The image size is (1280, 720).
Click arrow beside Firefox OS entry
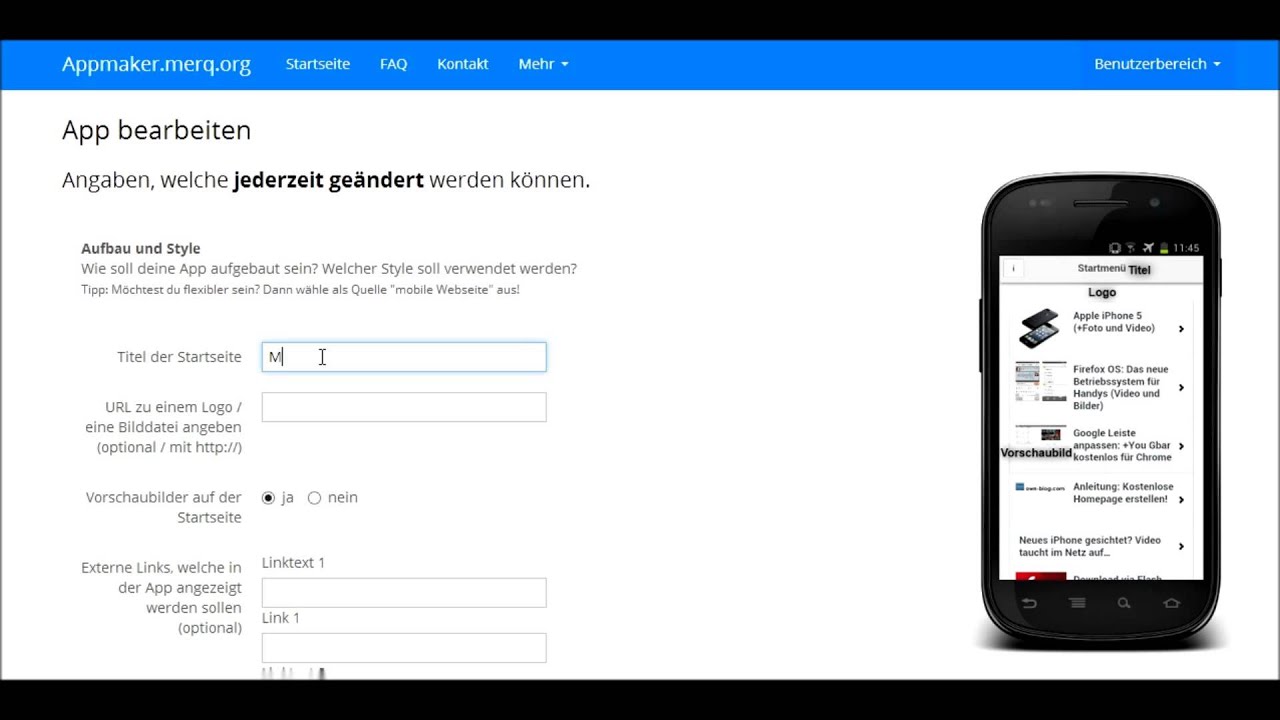[1181, 388]
